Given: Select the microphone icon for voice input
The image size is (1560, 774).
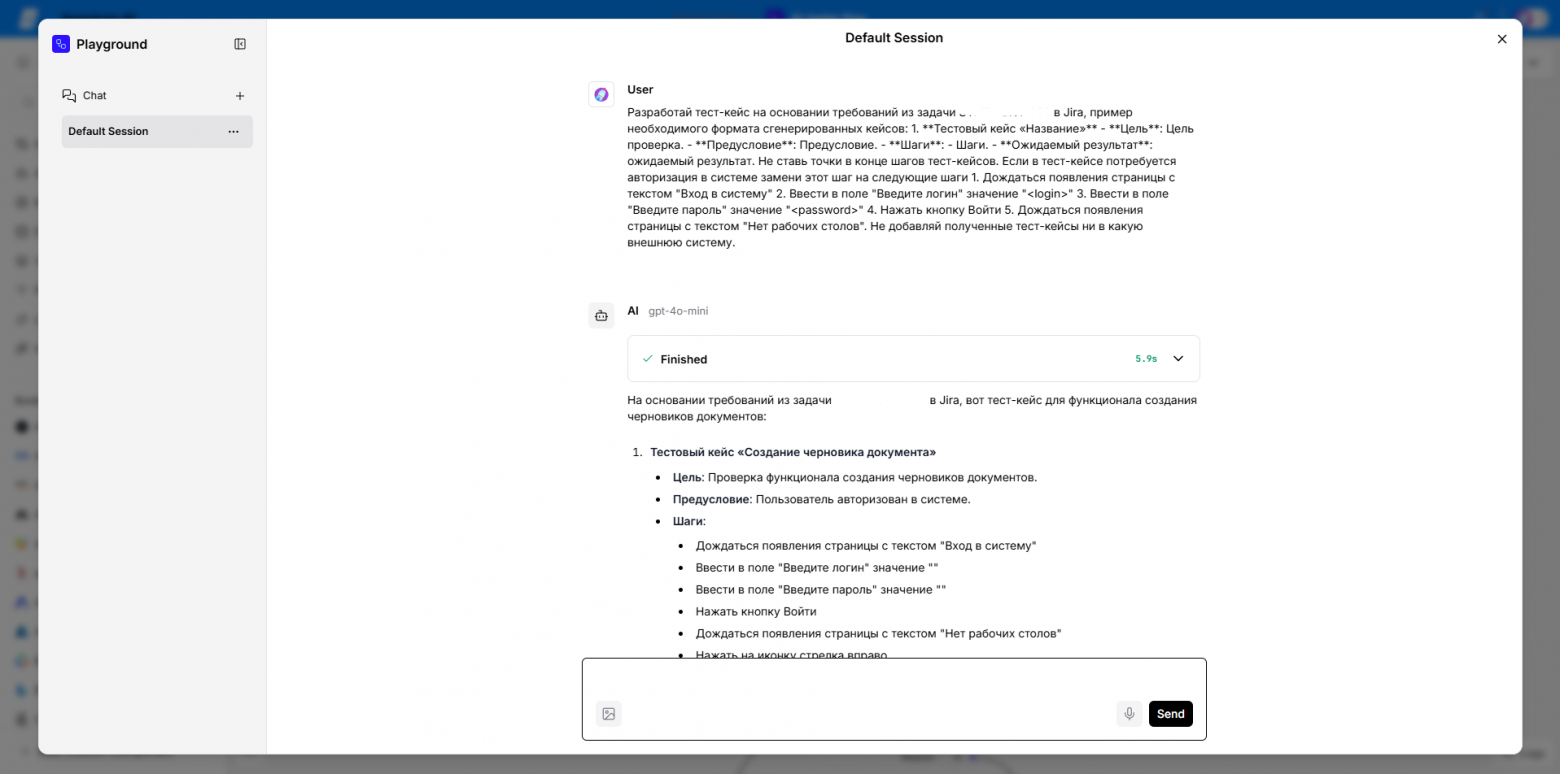Looking at the screenshot, I should pyautogui.click(x=1129, y=713).
